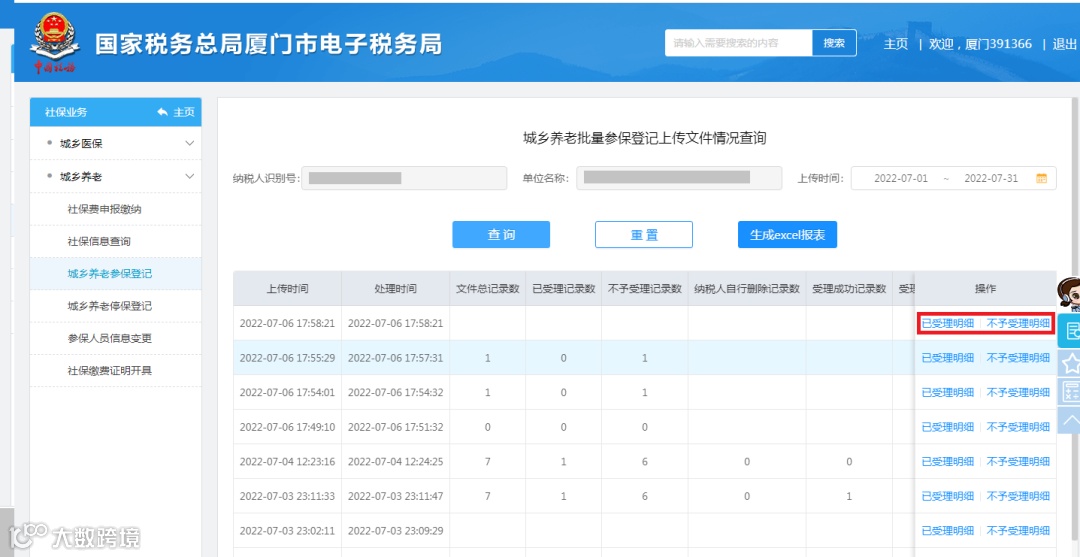Click processing time cell 2022-07-04 12:24:25
The height and width of the screenshot is (557, 1080).
(395, 461)
